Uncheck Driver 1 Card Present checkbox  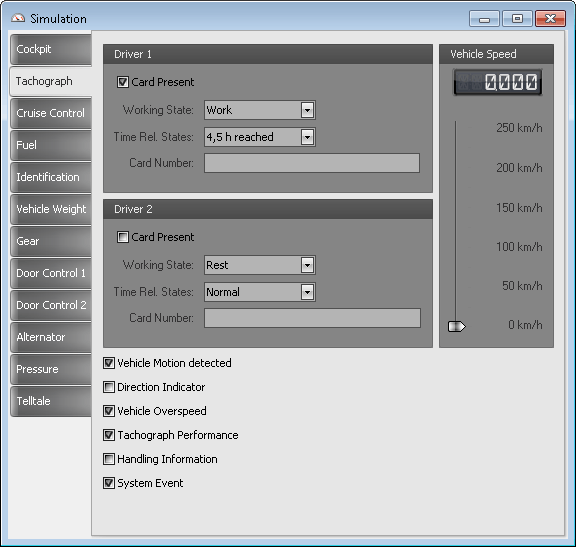tap(123, 82)
